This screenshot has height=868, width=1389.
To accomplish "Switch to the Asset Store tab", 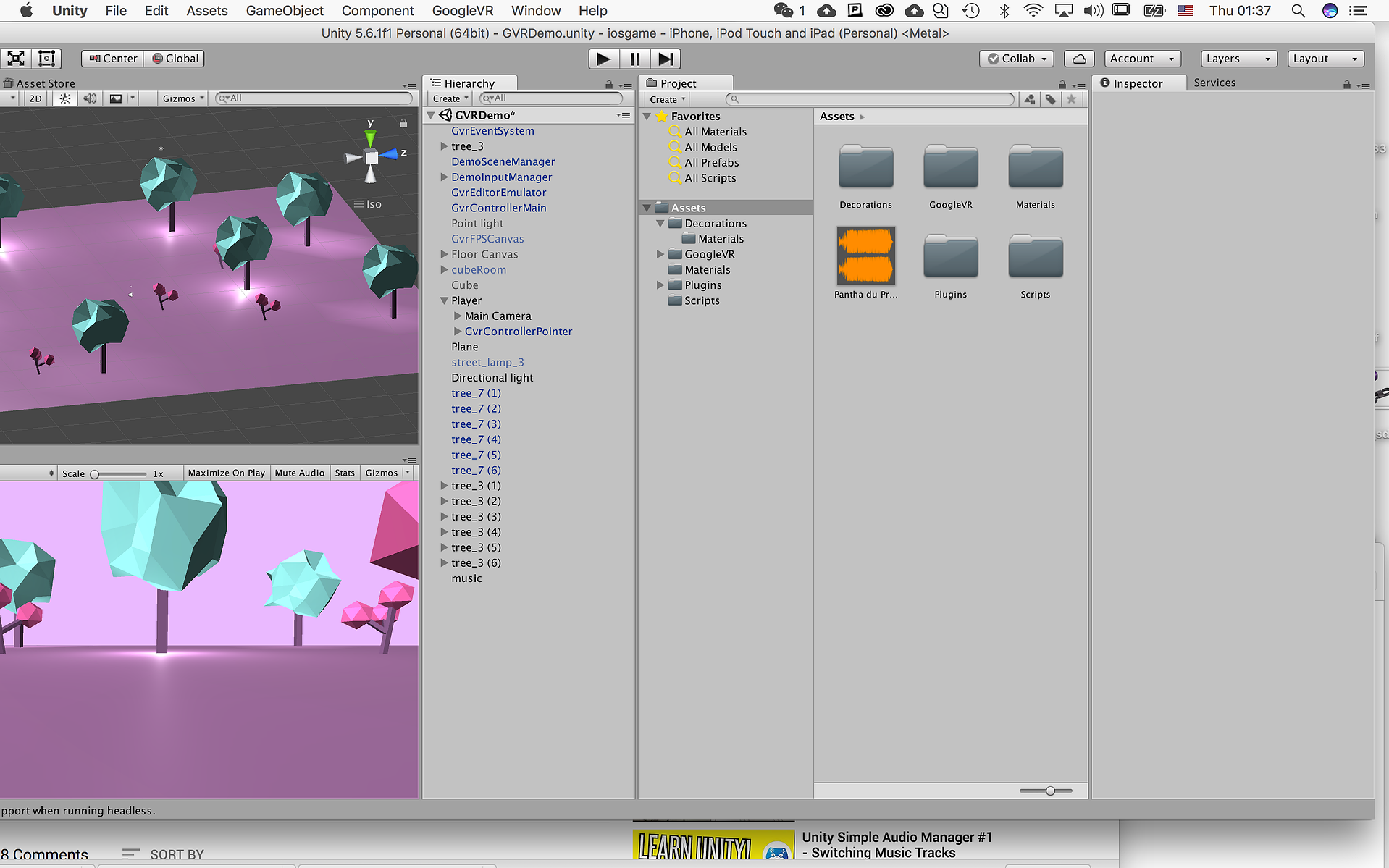I will point(39,83).
